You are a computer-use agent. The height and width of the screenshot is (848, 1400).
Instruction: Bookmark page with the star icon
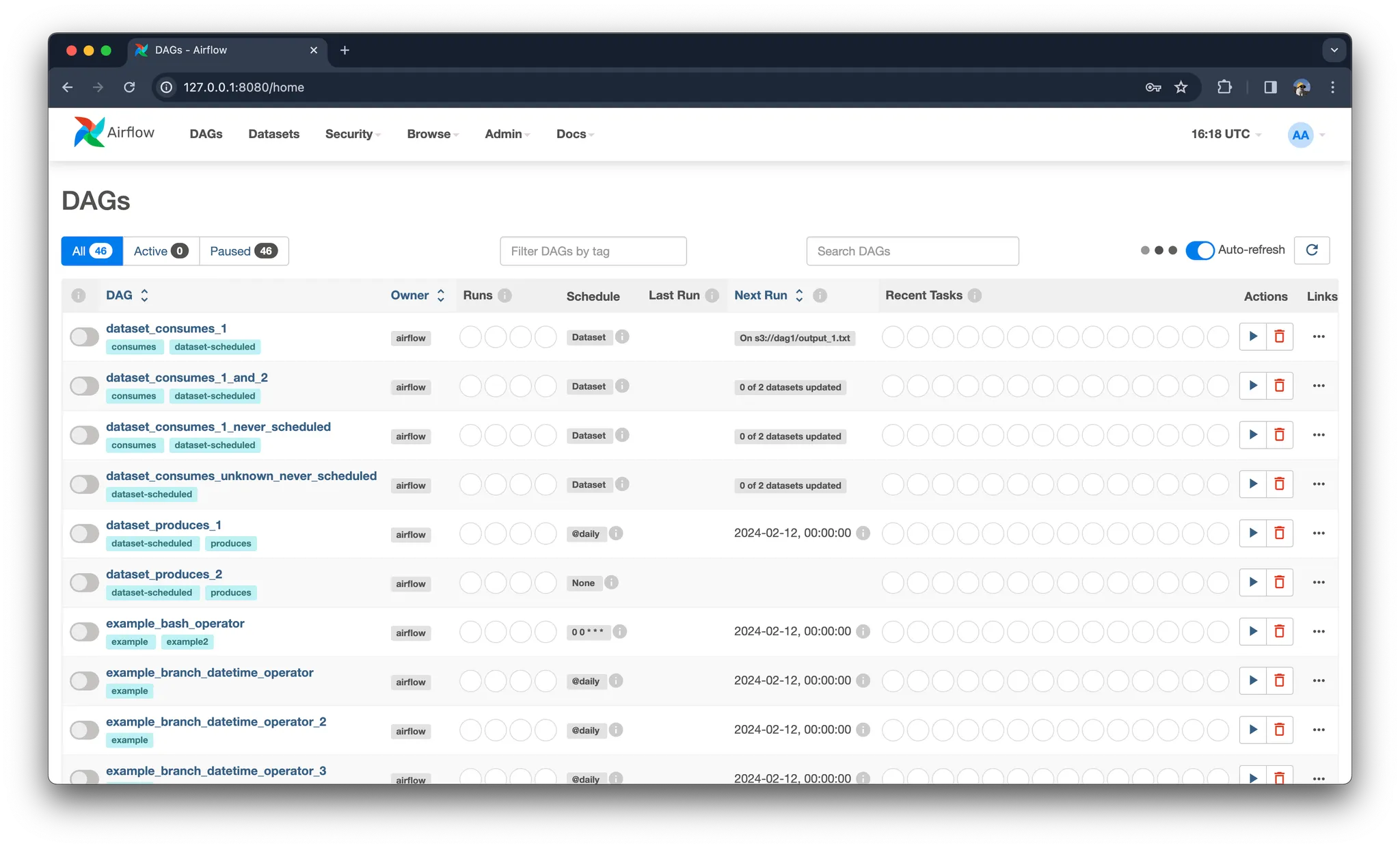point(1181,87)
